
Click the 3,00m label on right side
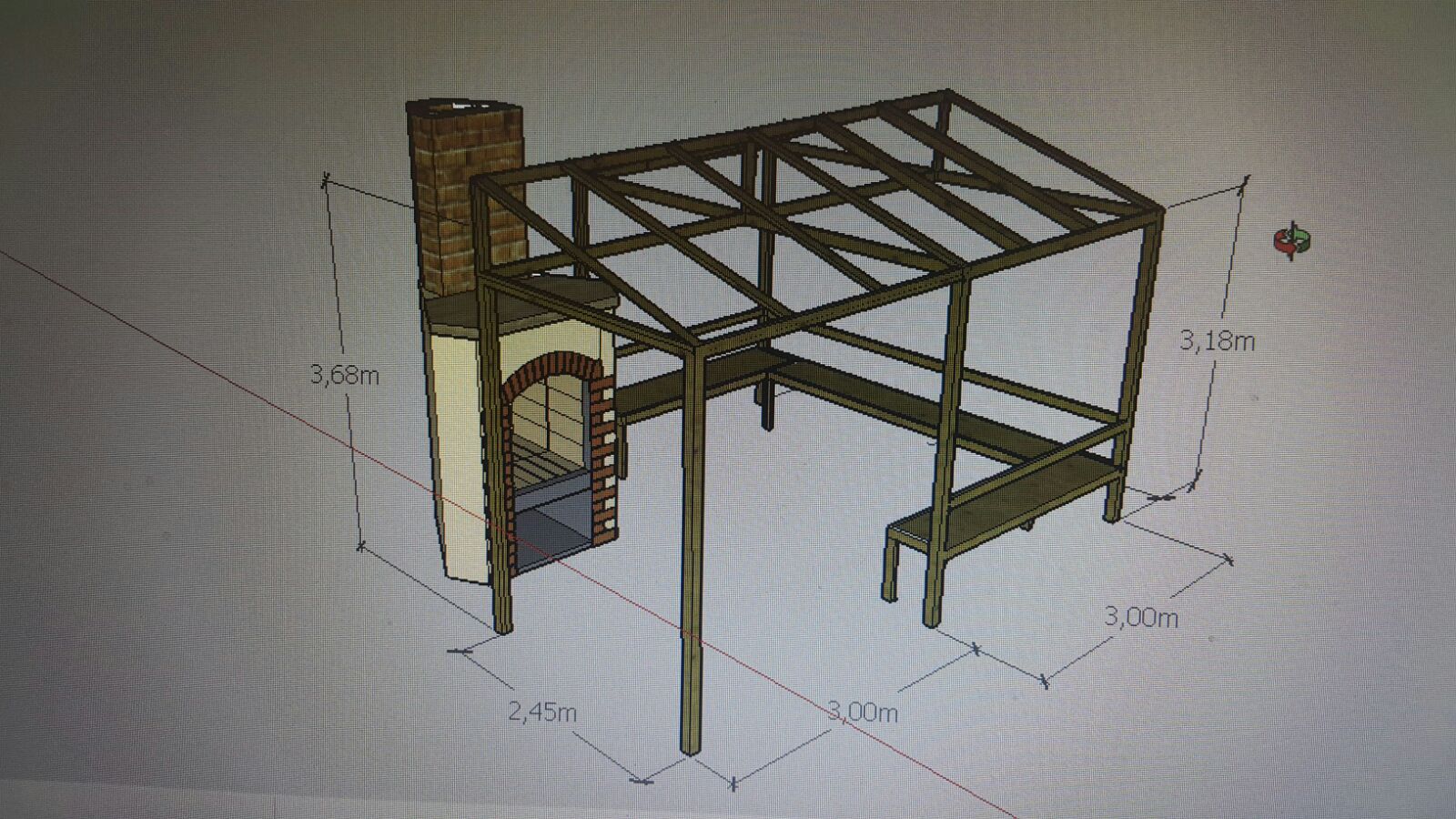[x=1141, y=617]
